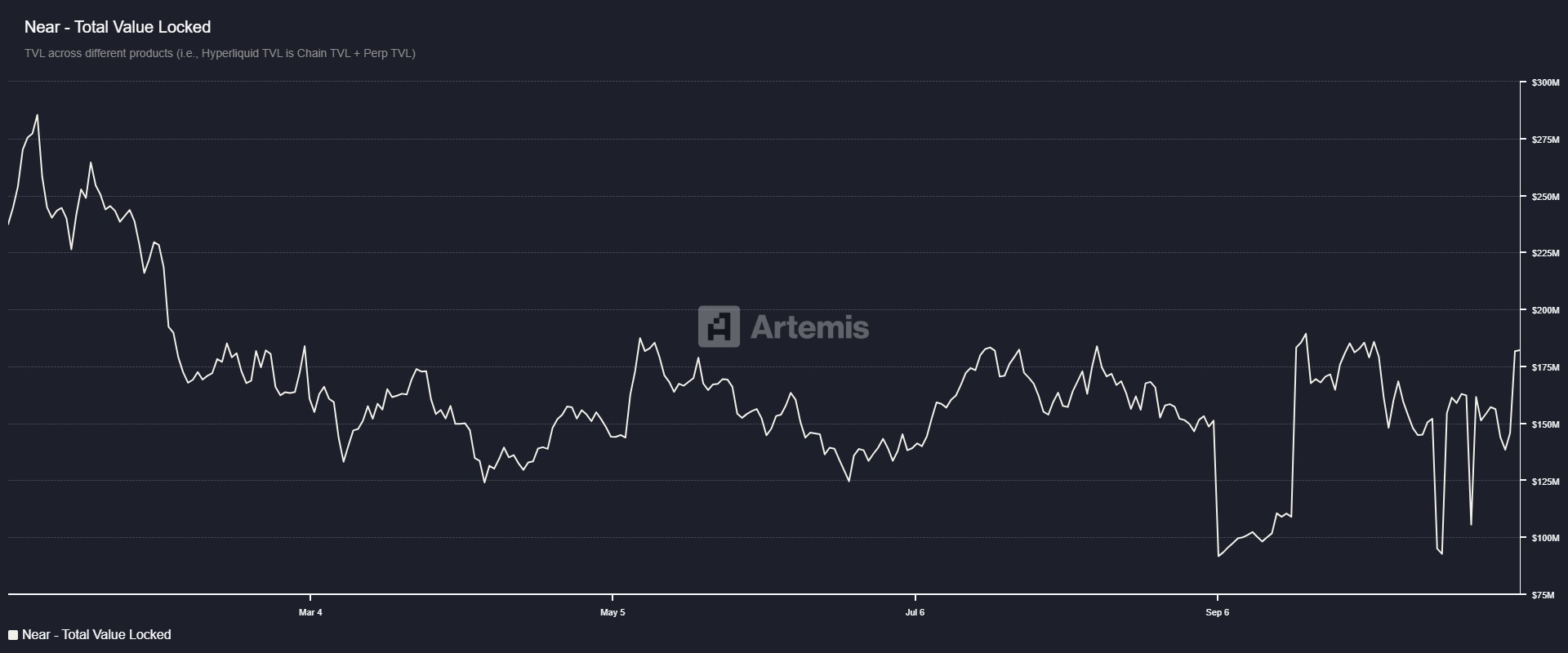Select the Mar 4 x-axis tick label

pyautogui.click(x=310, y=612)
